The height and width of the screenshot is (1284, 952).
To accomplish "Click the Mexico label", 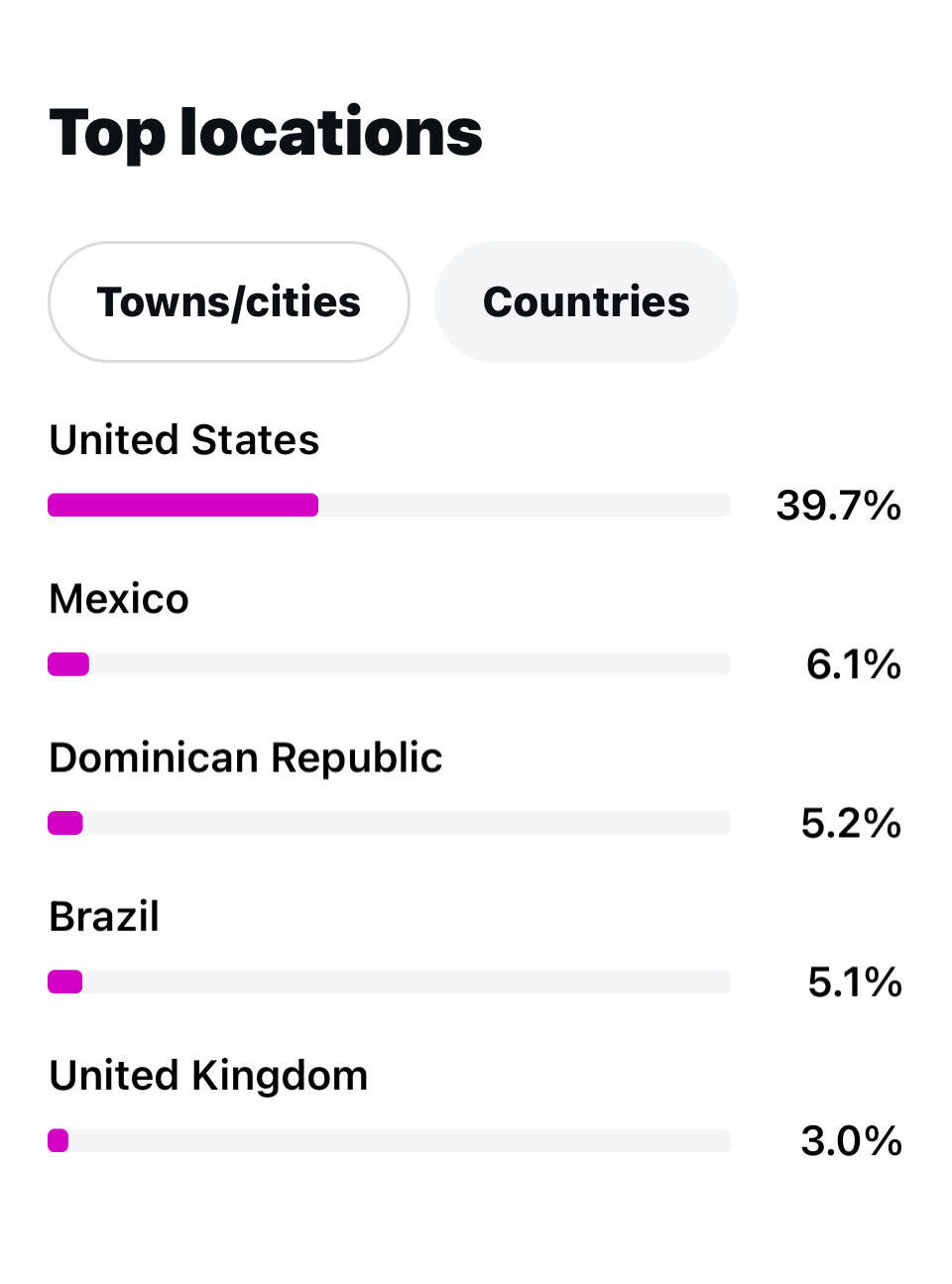I will coord(119,599).
